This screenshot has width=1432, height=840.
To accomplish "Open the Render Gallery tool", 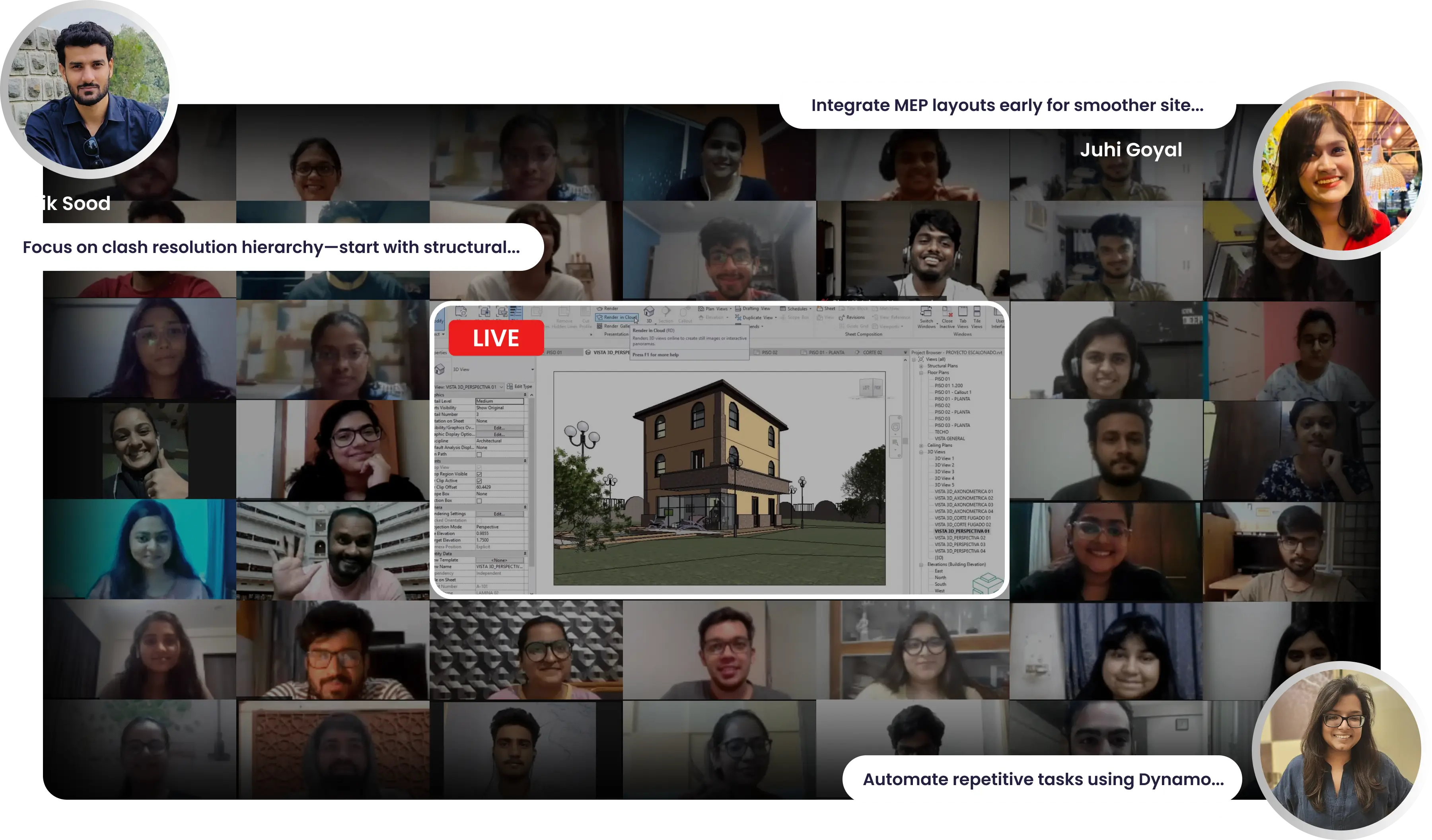I will 613,326.
